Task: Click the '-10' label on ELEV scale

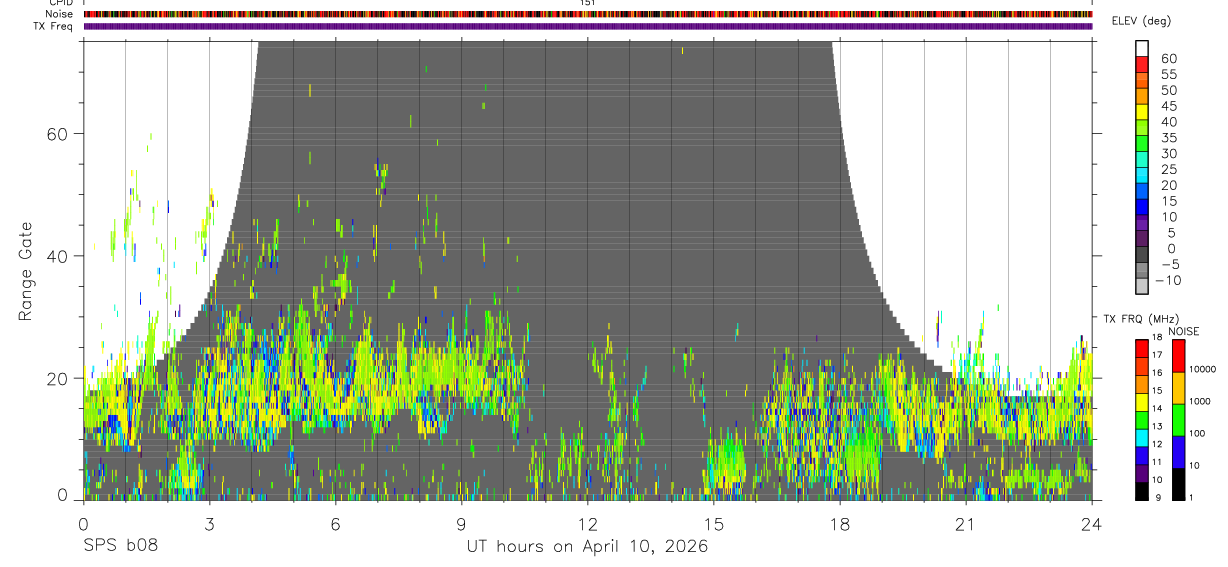Action: (x=1166, y=280)
